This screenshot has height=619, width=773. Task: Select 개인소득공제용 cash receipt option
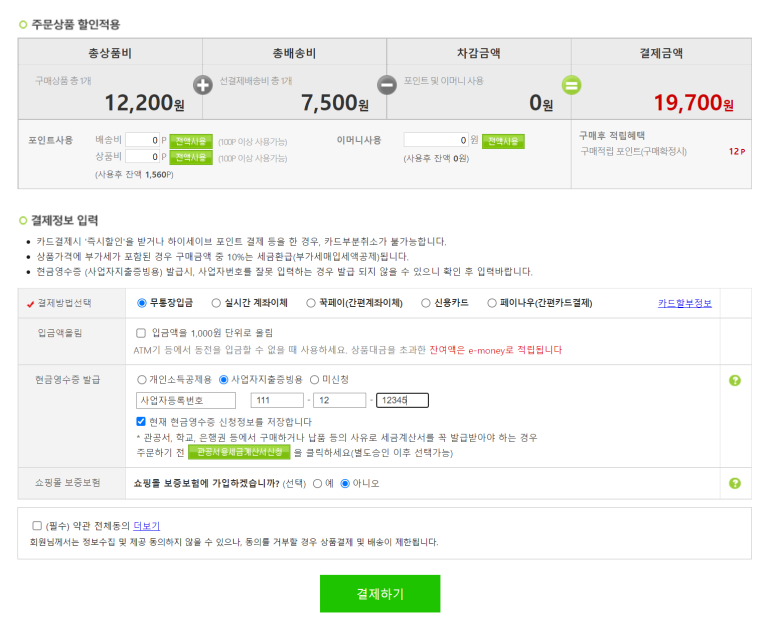[141, 379]
